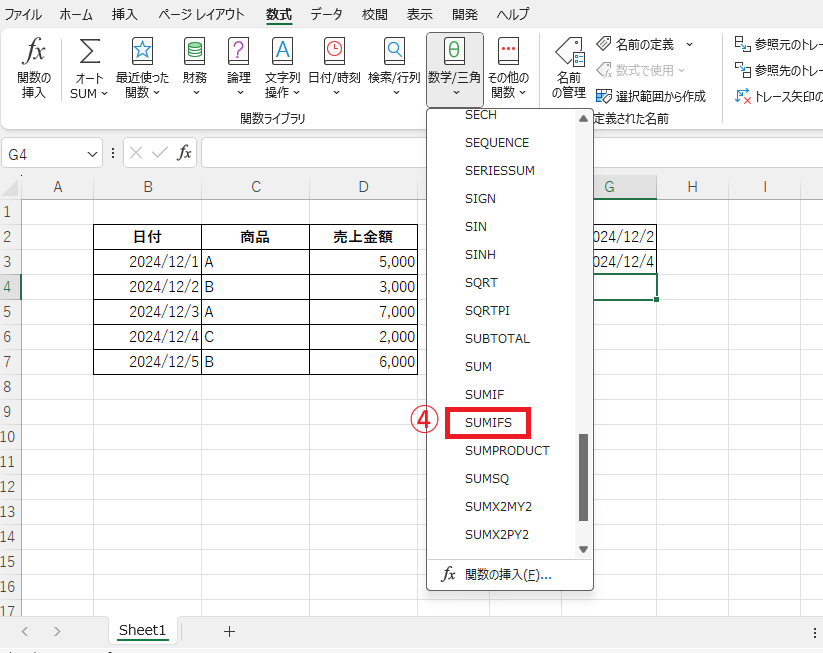Select SIGN from function list
Viewport: 823px width, 653px height.
coord(480,198)
